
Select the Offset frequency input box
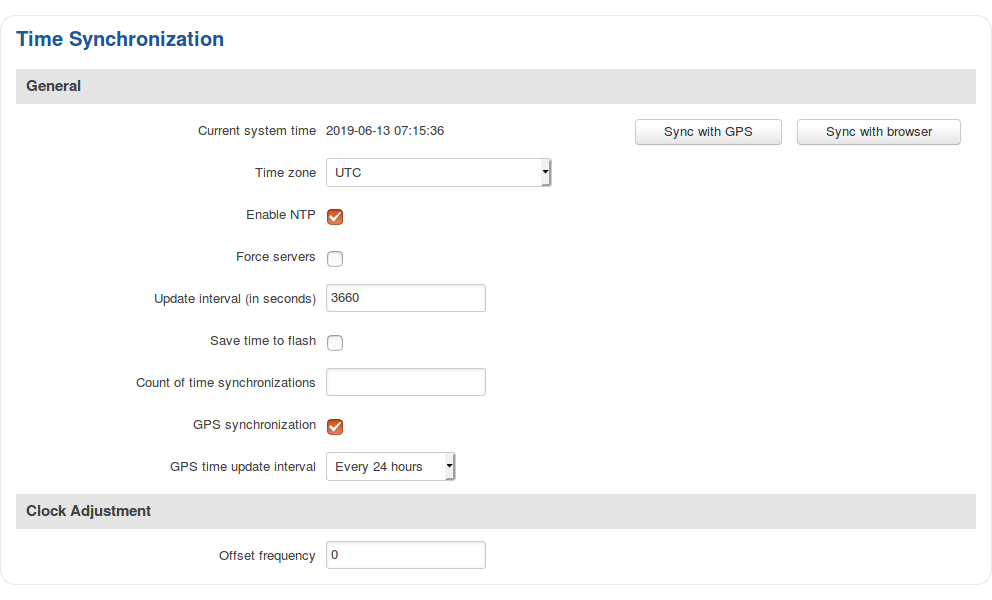405,555
